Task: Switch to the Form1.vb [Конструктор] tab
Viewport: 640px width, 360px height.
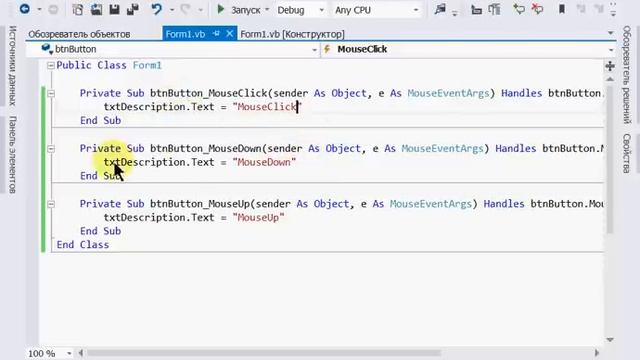Action: pyautogui.click(x=292, y=34)
